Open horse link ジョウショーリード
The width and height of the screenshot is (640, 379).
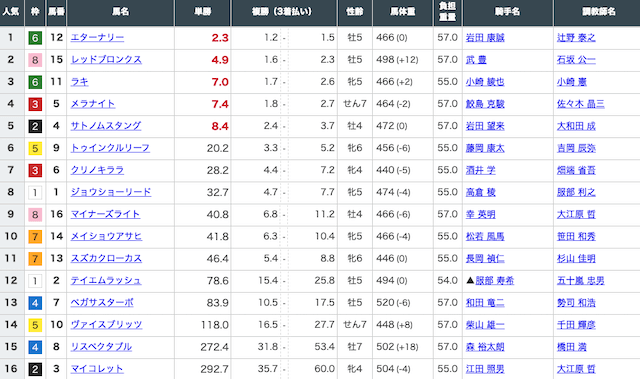click(x=111, y=192)
